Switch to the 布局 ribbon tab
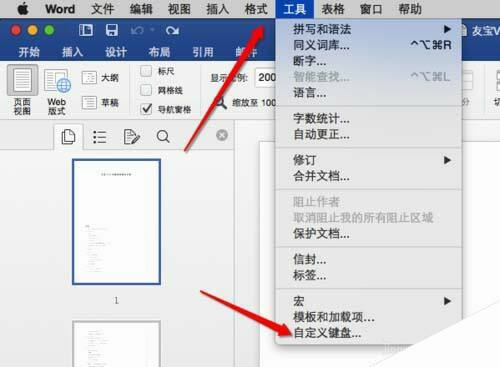This screenshot has width=500, height=367. point(159,52)
